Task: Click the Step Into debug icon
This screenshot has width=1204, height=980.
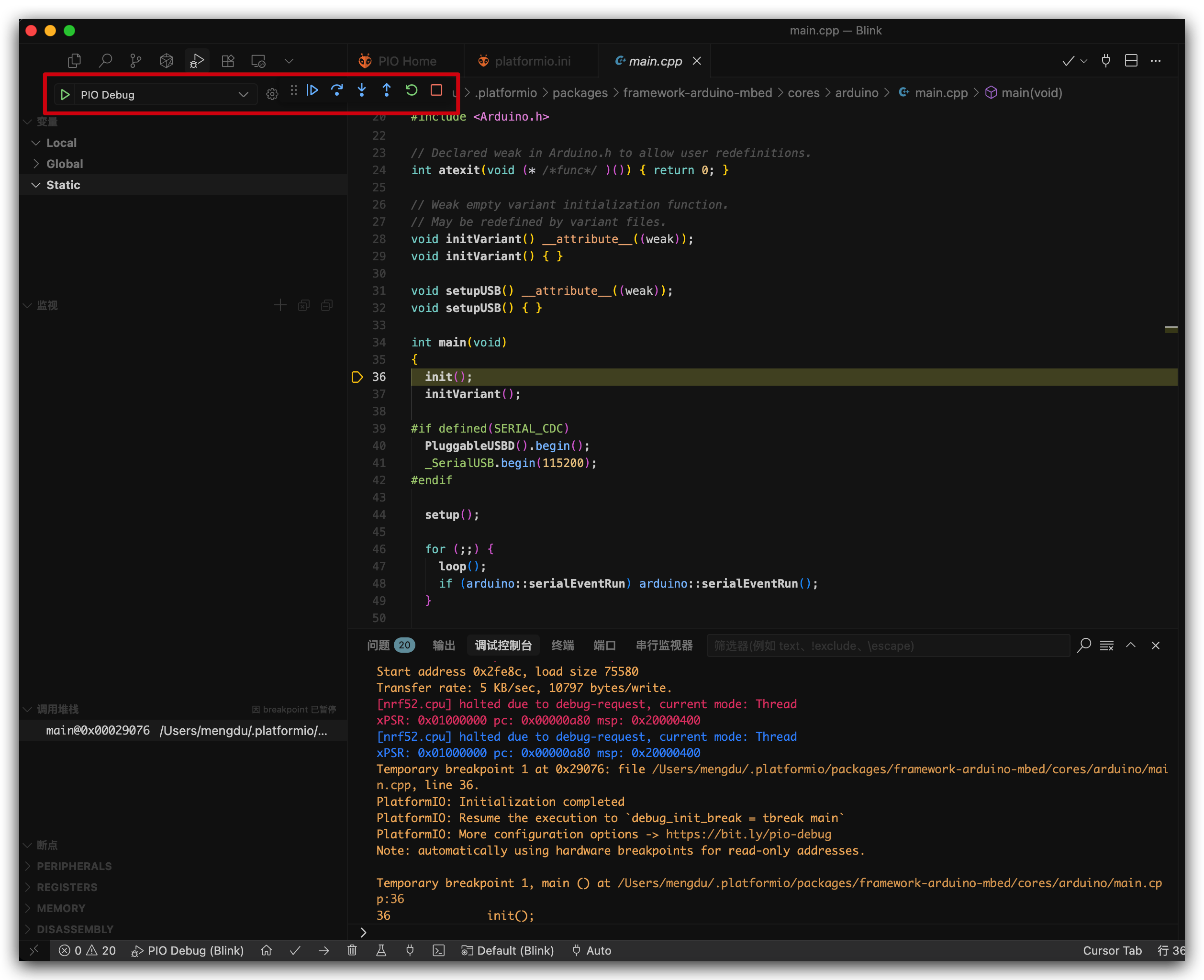Action: point(362,90)
